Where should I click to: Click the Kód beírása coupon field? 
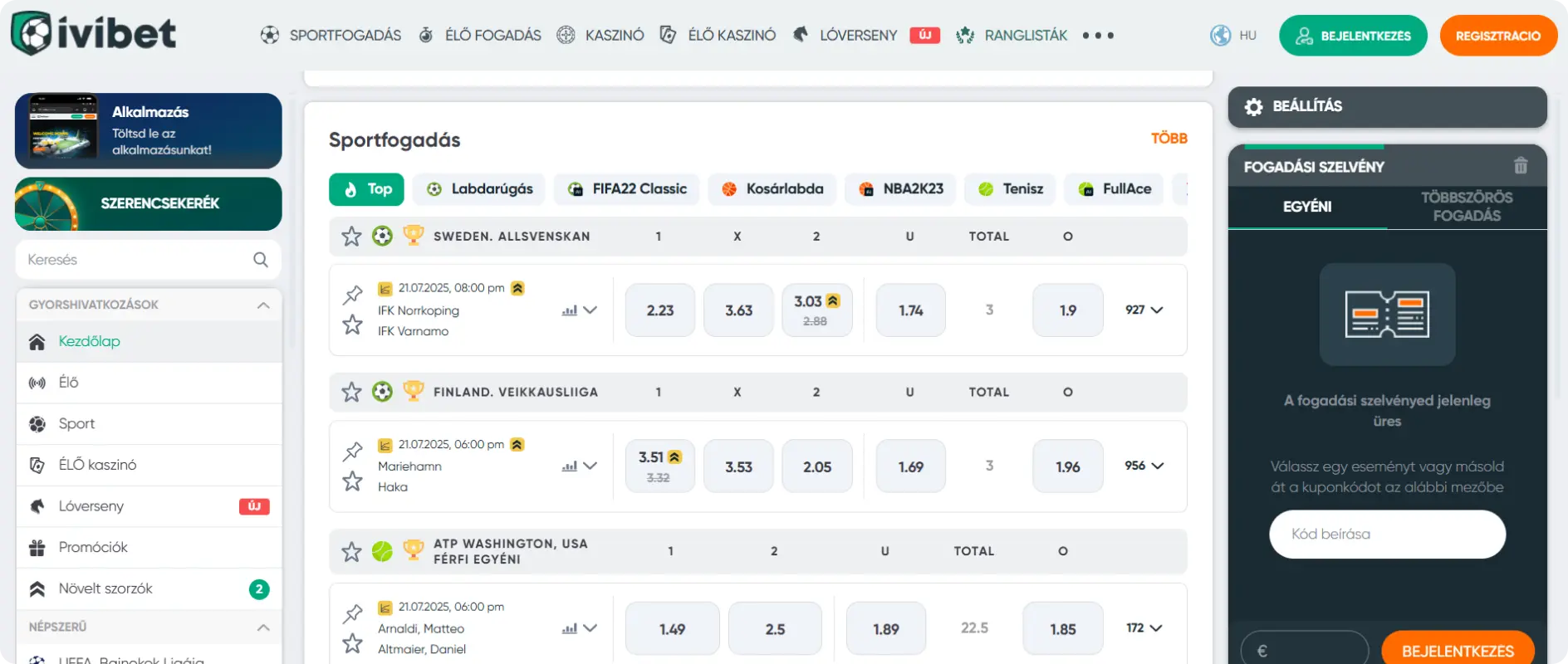point(1387,534)
